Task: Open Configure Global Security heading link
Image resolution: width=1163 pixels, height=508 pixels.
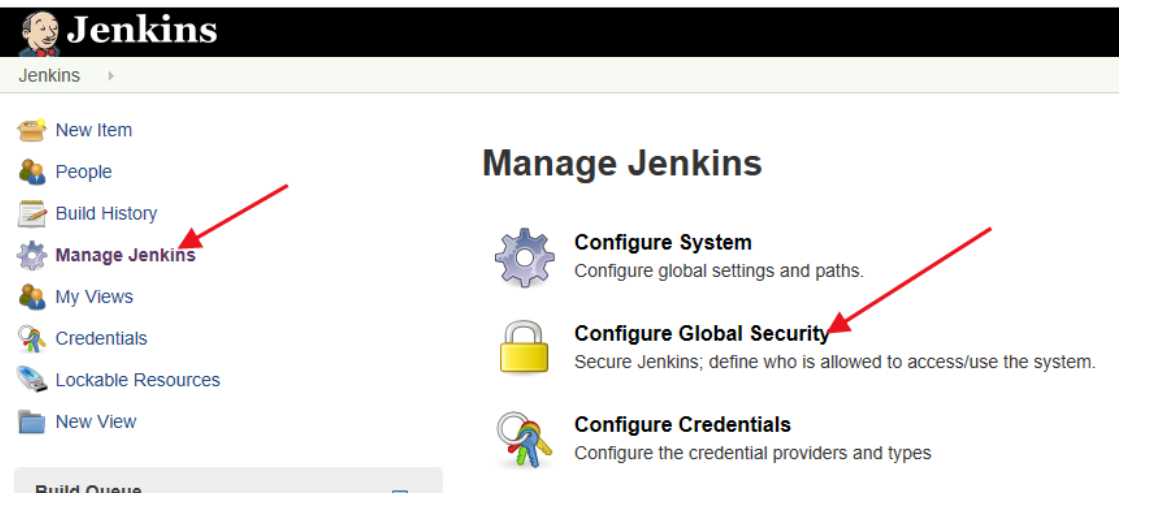Action: (x=702, y=334)
